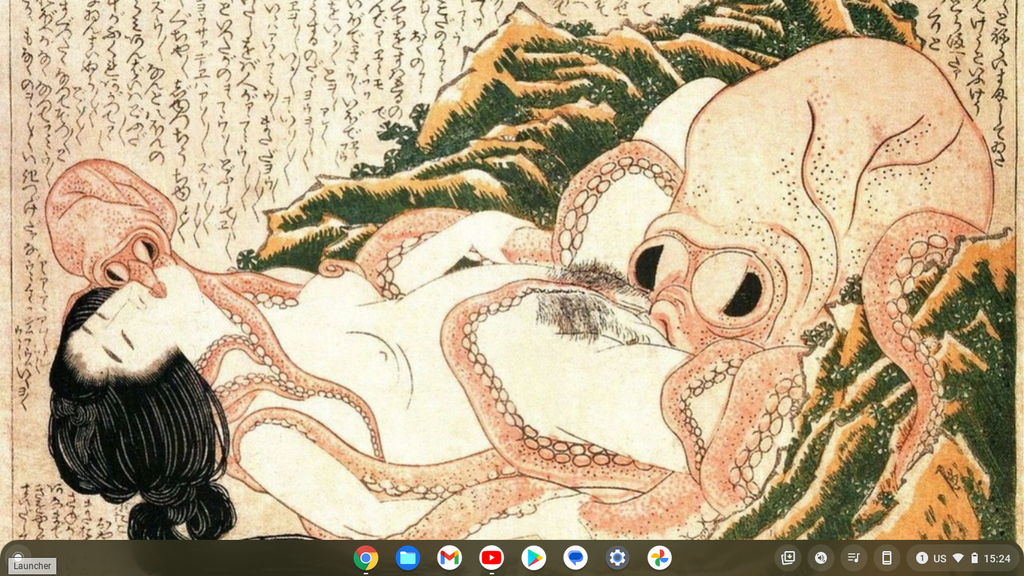Open the Launcher from the shelf

[x=18, y=558]
